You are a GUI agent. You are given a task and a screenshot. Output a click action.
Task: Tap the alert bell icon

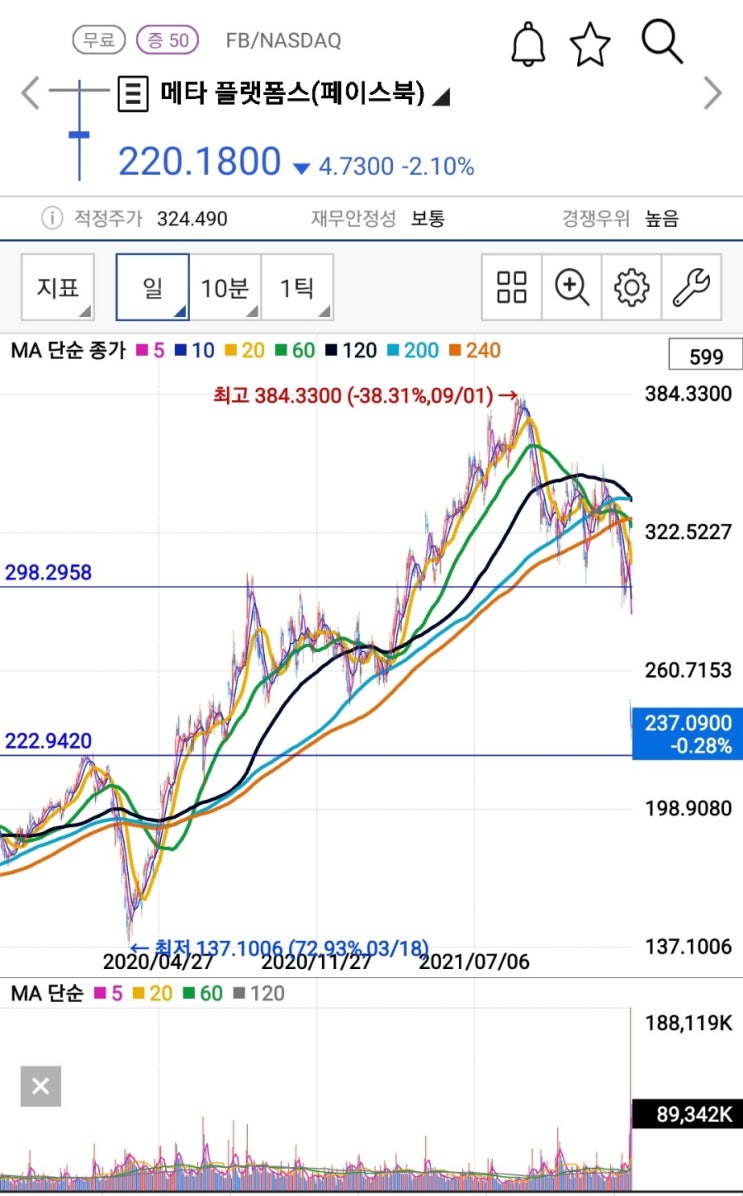[528, 43]
